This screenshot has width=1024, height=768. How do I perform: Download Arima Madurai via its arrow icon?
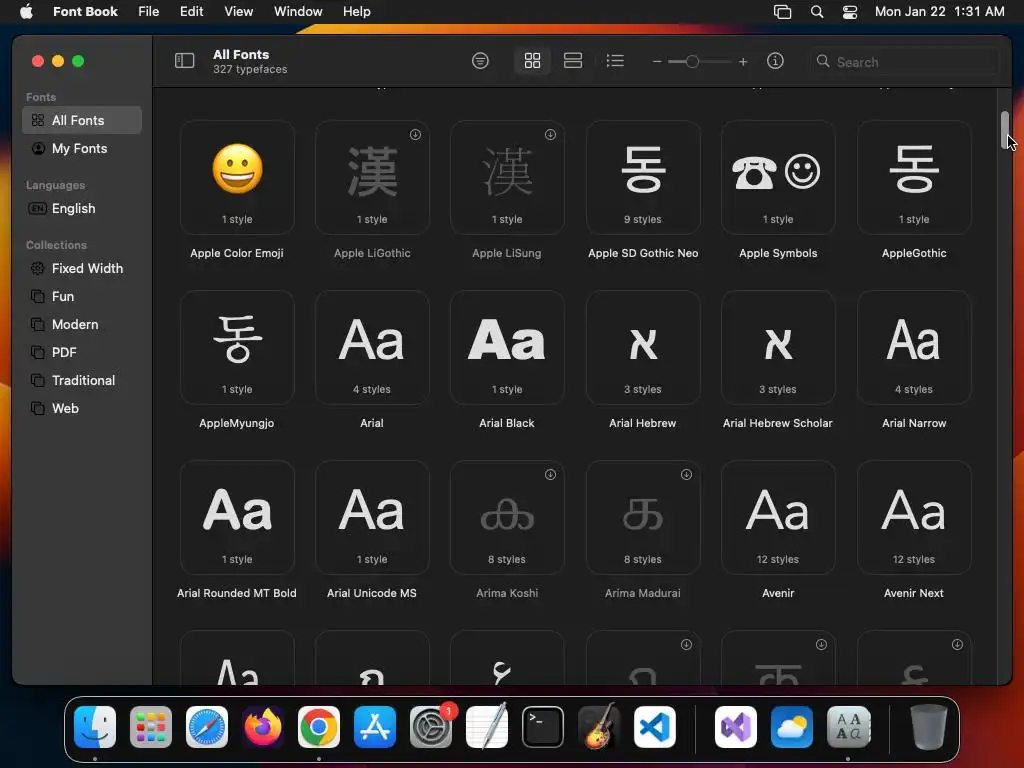686,475
